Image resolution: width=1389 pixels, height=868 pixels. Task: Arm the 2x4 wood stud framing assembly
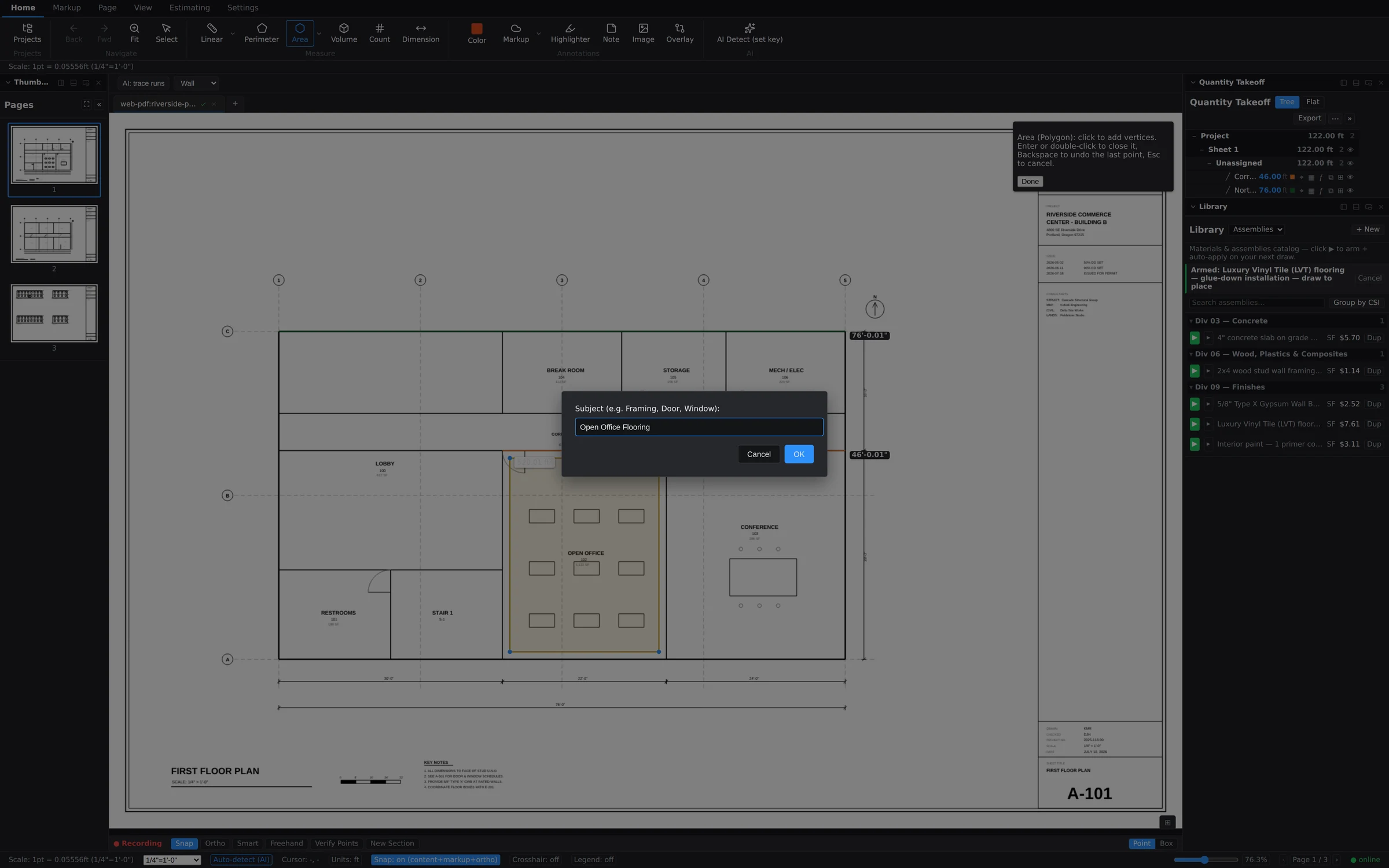click(x=1195, y=371)
